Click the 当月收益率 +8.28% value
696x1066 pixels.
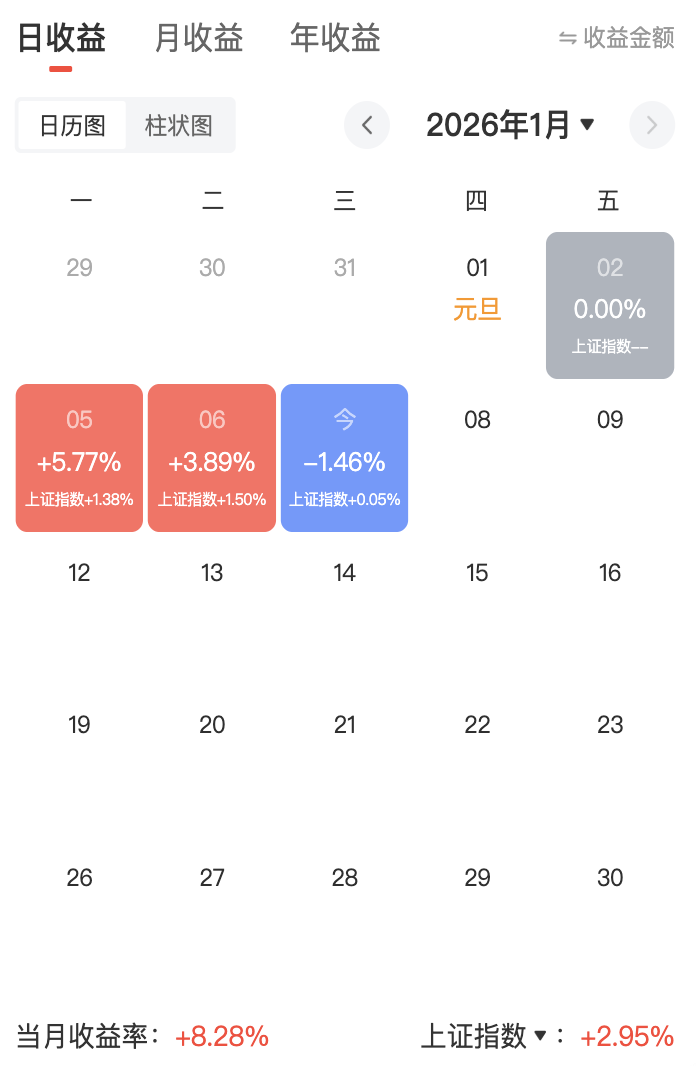[x=222, y=1037]
